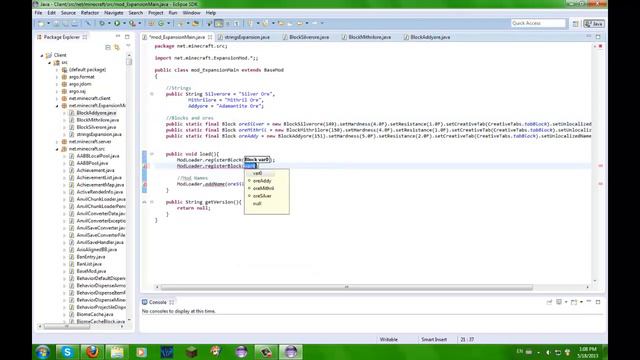This screenshot has width=640, height=360.
Task: Click the green Run button
Action: (117, 24)
